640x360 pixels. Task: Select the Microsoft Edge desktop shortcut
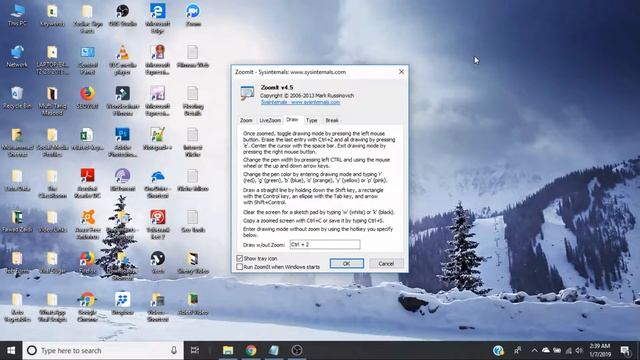pyautogui.click(x=158, y=18)
